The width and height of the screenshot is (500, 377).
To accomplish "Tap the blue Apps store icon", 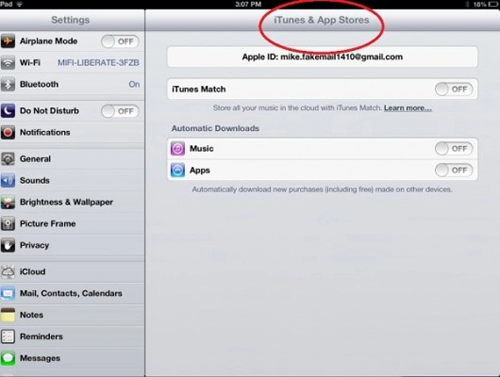I will coord(178,170).
